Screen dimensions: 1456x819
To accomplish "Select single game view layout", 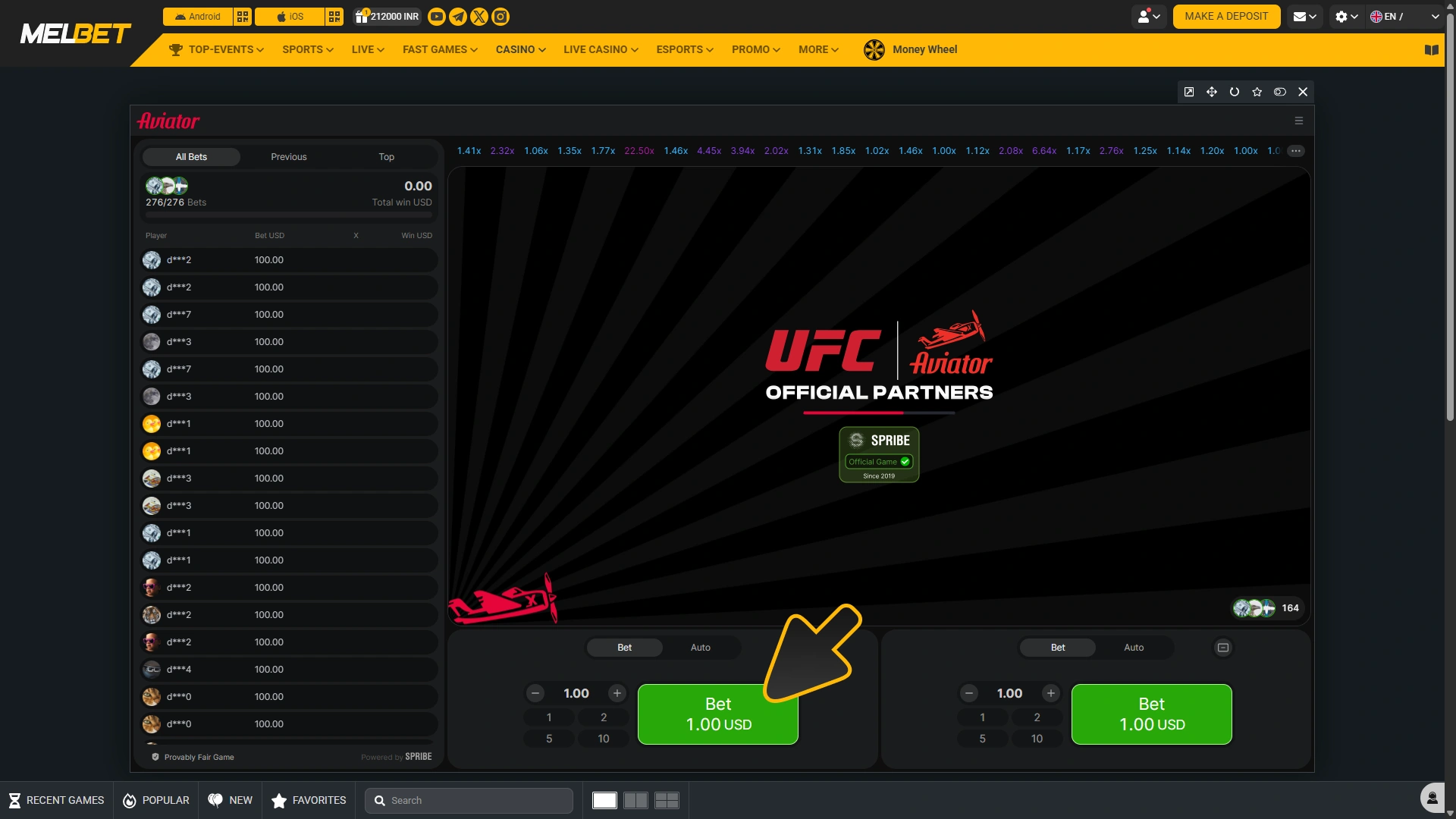I will coord(604,801).
